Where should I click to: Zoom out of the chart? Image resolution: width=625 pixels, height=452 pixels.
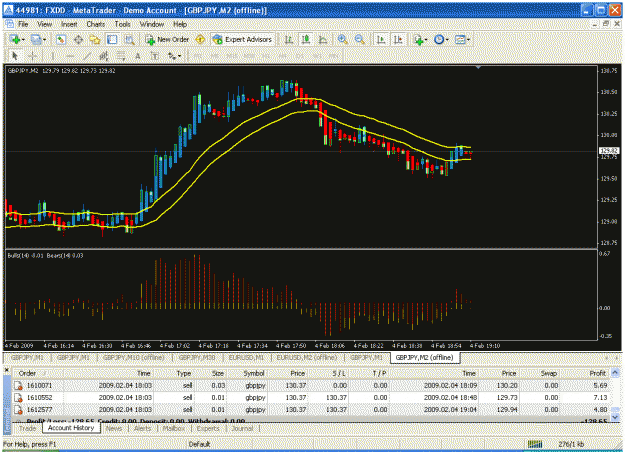[x=360, y=39]
